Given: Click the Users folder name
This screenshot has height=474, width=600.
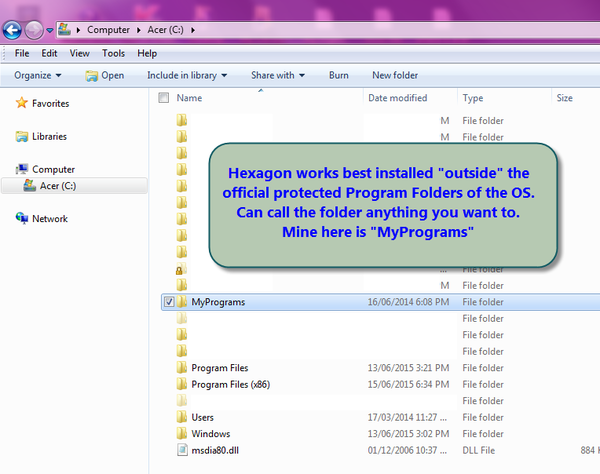Looking at the screenshot, I should click(x=202, y=417).
